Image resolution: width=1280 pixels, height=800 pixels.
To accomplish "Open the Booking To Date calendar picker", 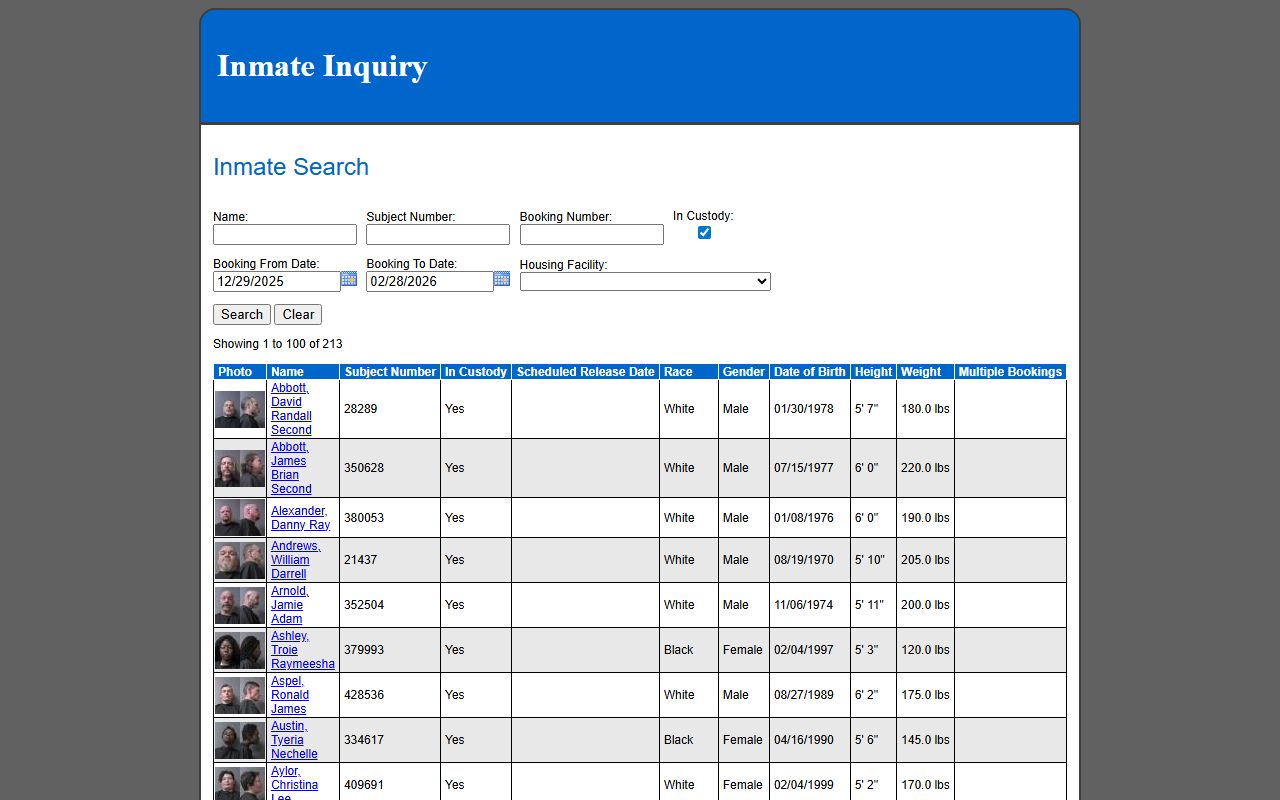I will coord(502,279).
